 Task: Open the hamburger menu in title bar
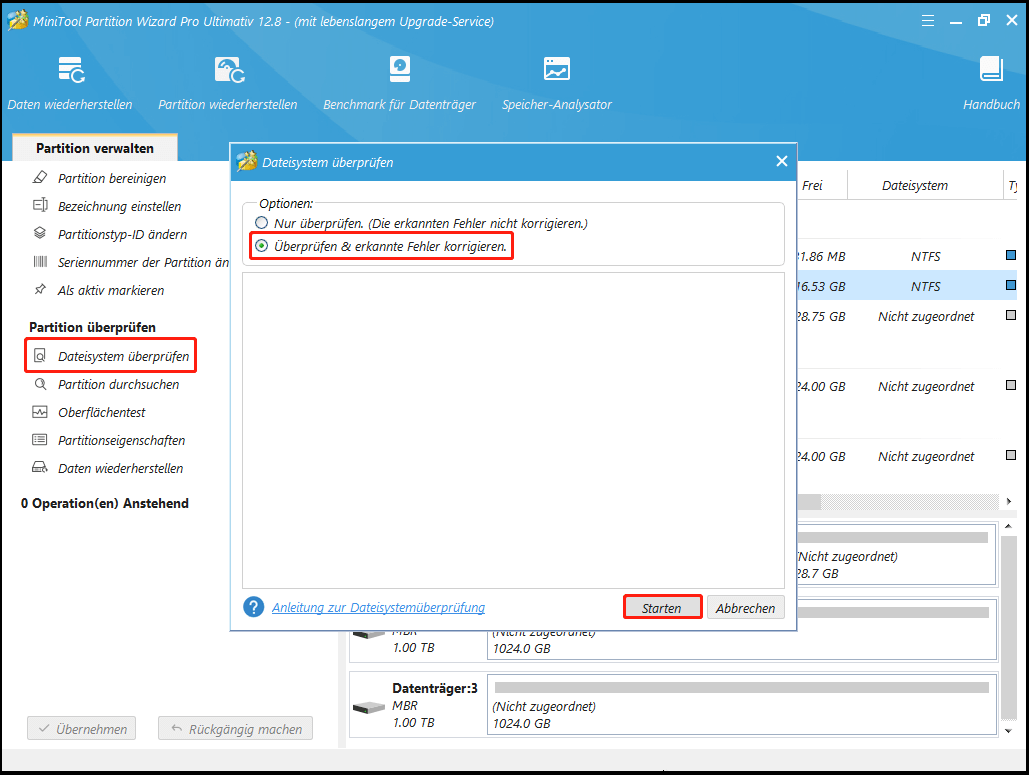tap(927, 21)
